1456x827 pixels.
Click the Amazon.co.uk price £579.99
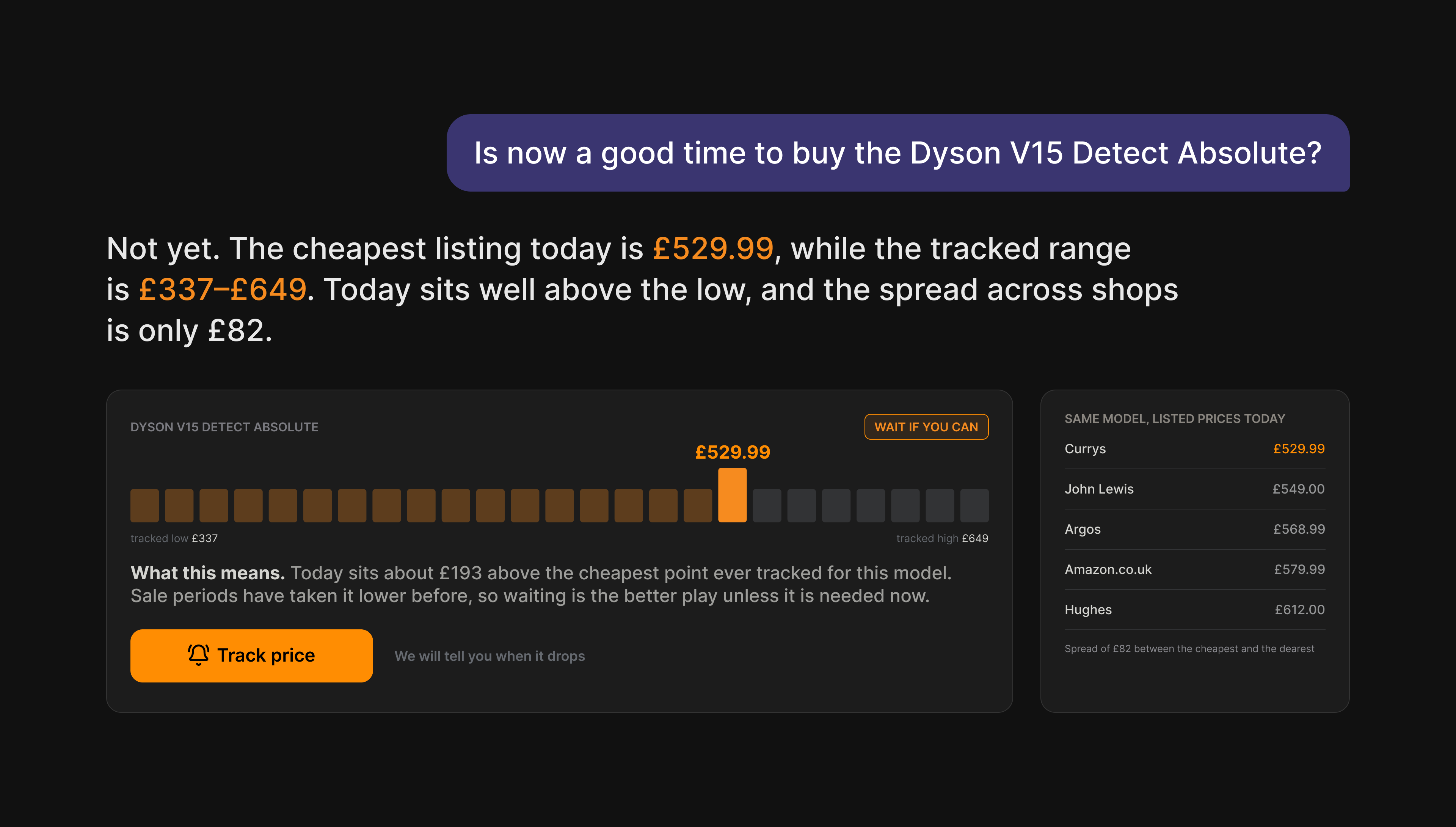click(1299, 570)
